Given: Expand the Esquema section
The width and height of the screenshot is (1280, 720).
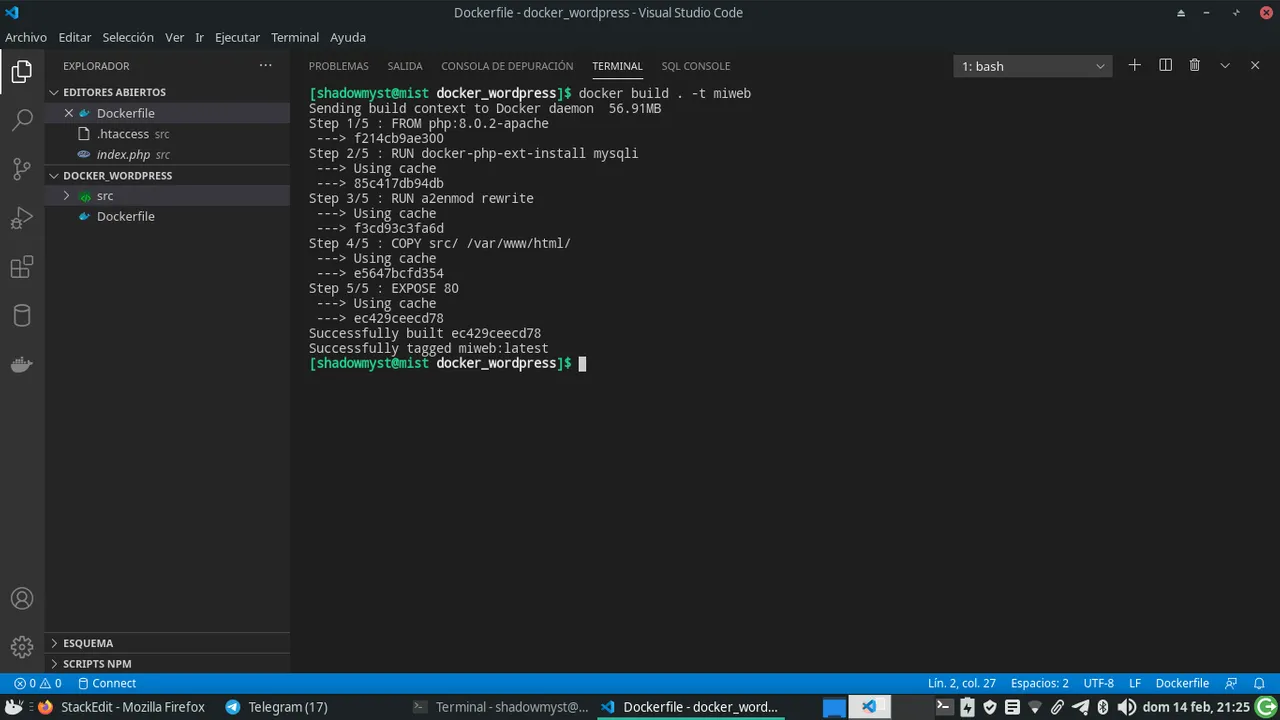Looking at the screenshot, I should point(88,643).
